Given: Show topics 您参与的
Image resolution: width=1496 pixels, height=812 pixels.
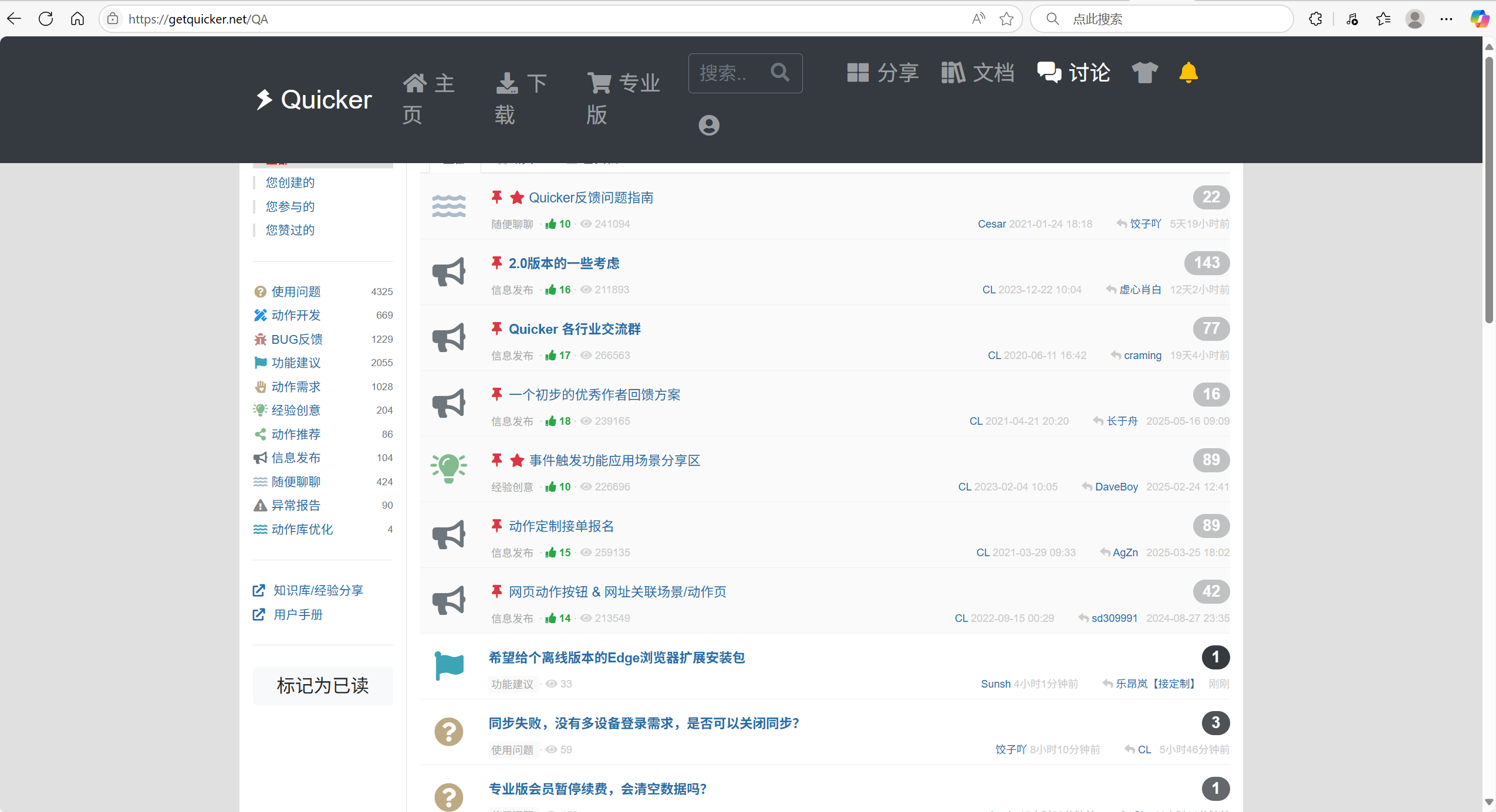Looking at the screenshot, I should [x=290, y=207].
